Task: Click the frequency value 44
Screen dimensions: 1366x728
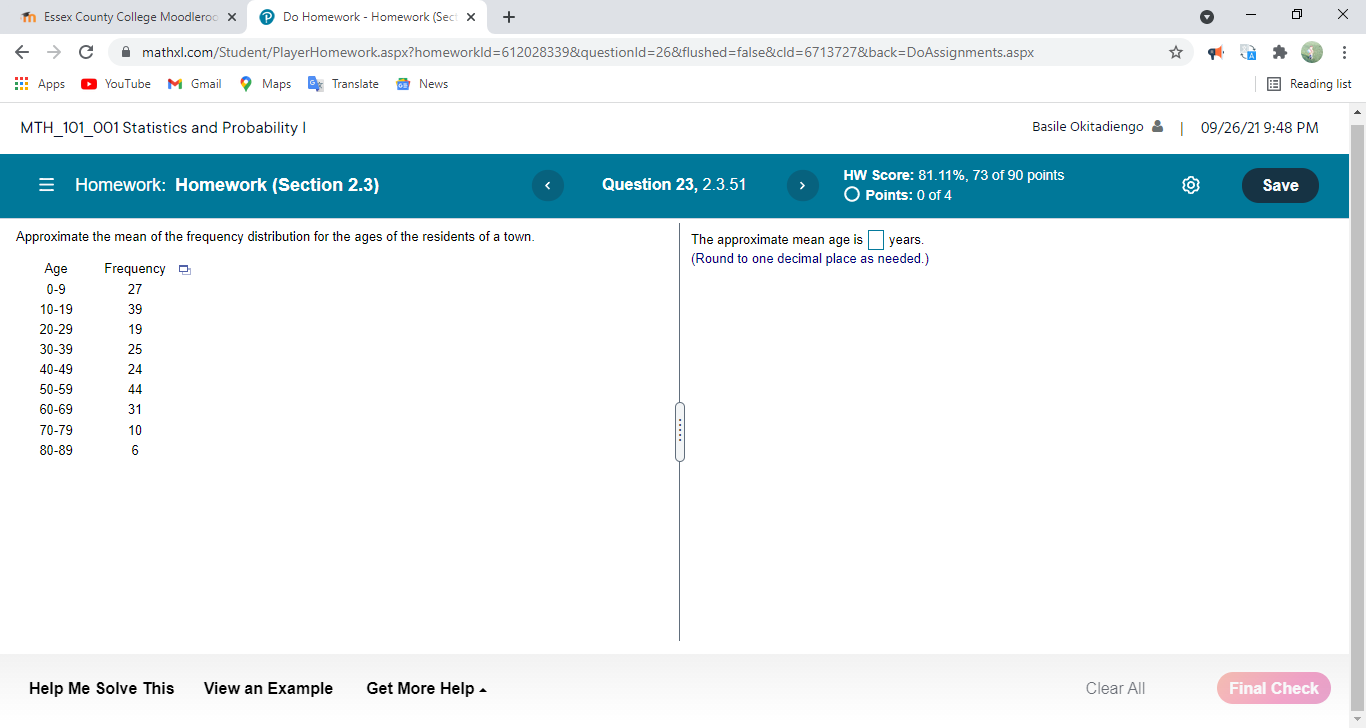Action: (x=135, y=390)
